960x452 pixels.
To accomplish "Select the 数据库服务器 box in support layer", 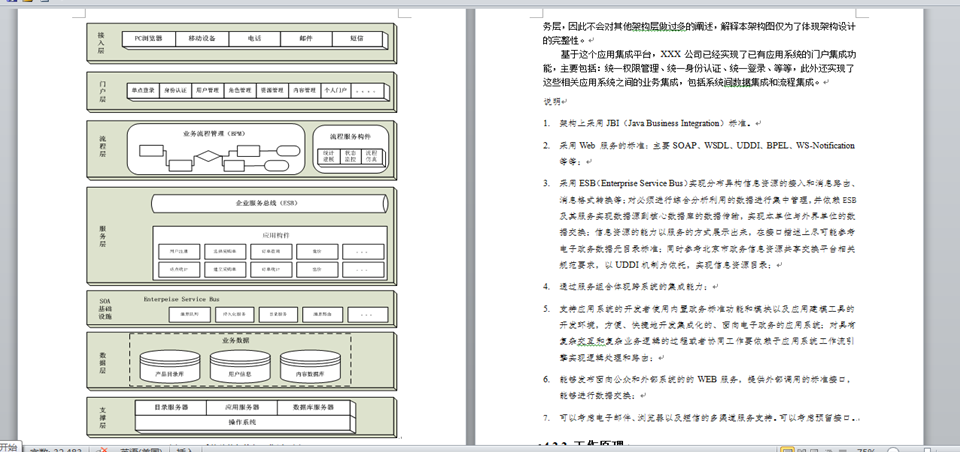I will [x=313, y=407].
